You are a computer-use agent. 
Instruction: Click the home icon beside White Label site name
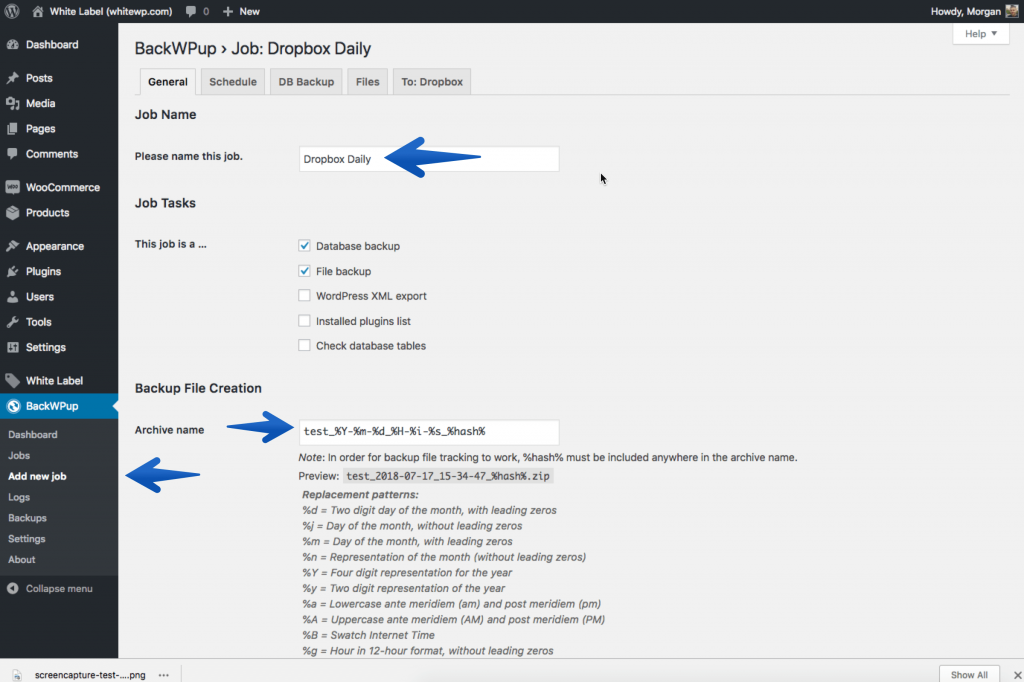click(38, 11)
